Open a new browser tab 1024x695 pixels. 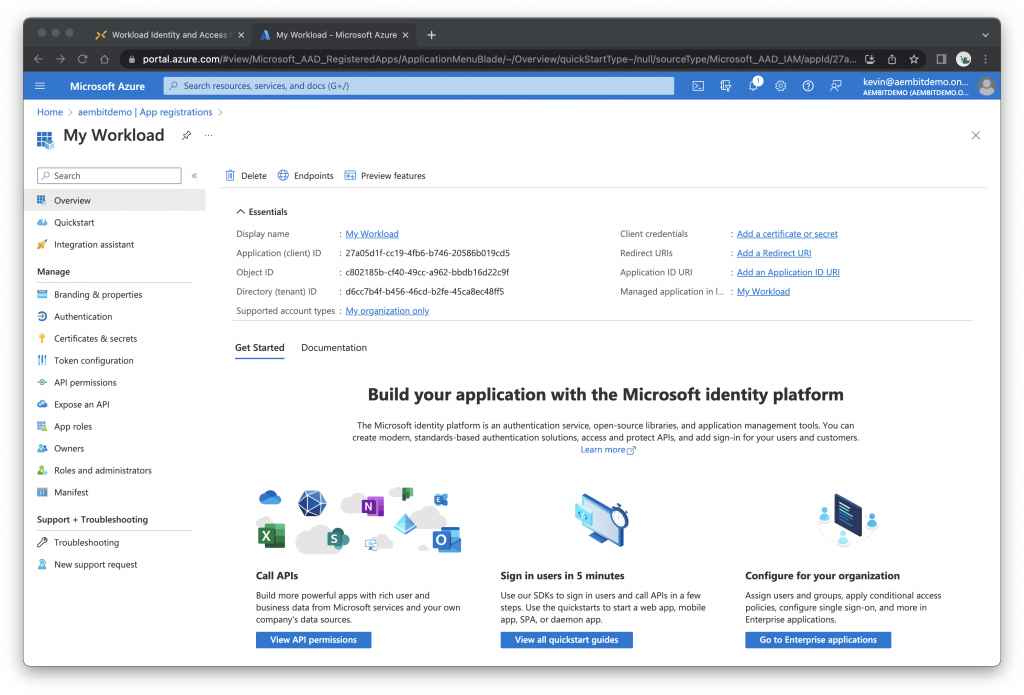coord(431,35)
